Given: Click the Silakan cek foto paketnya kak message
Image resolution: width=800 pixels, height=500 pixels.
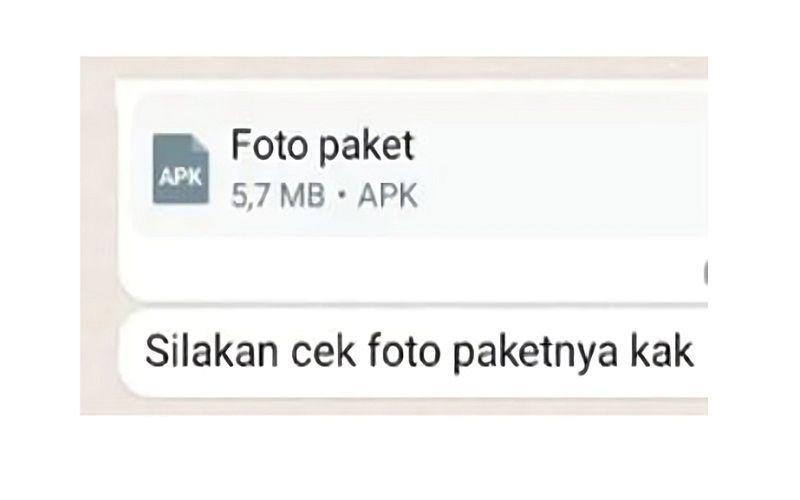Looking at the screenshot, I should (x=419, y=353).
